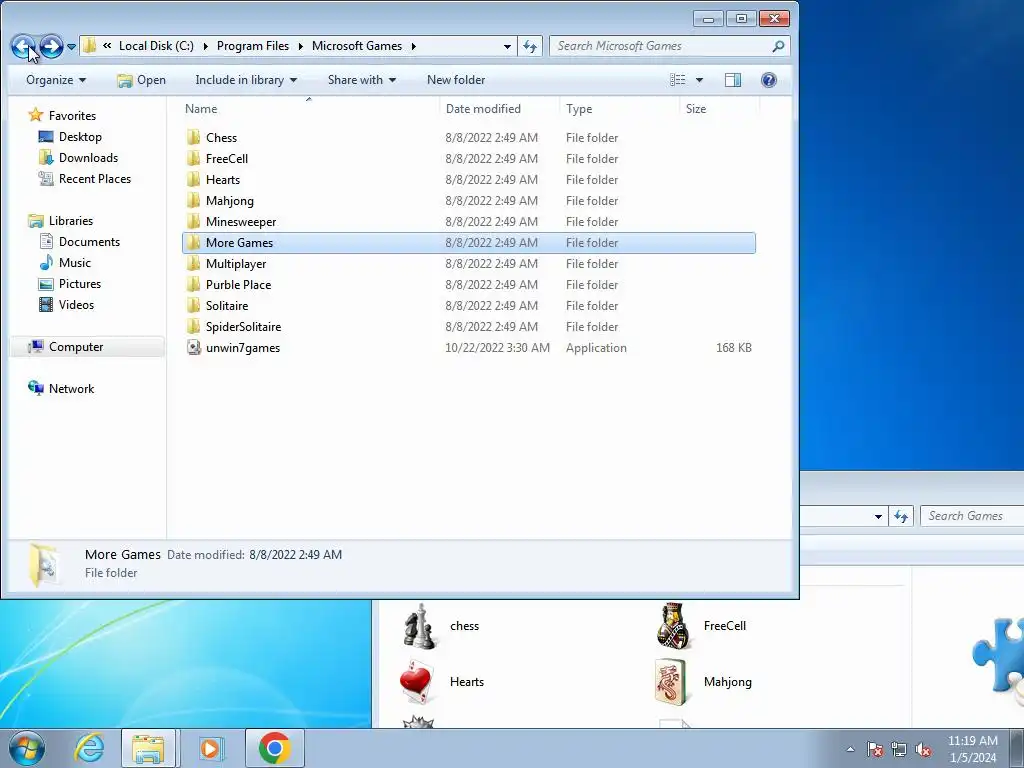The height and width of the screenshot is (768, 1024).
Task: Select the Mahjong folder icon
Action: pos(193,200)
